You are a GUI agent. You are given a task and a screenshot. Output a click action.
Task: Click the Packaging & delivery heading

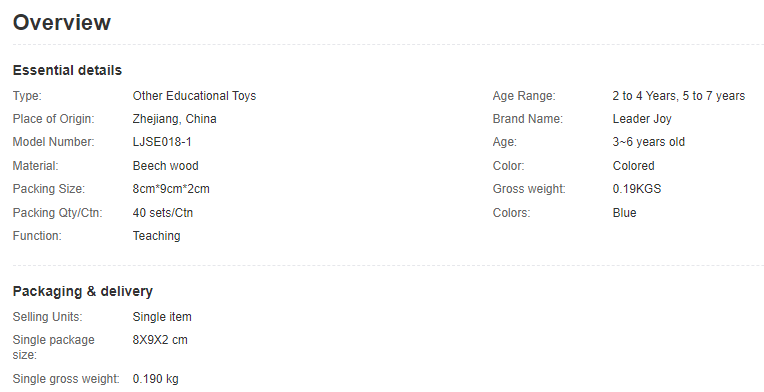(x=83, y=291)
